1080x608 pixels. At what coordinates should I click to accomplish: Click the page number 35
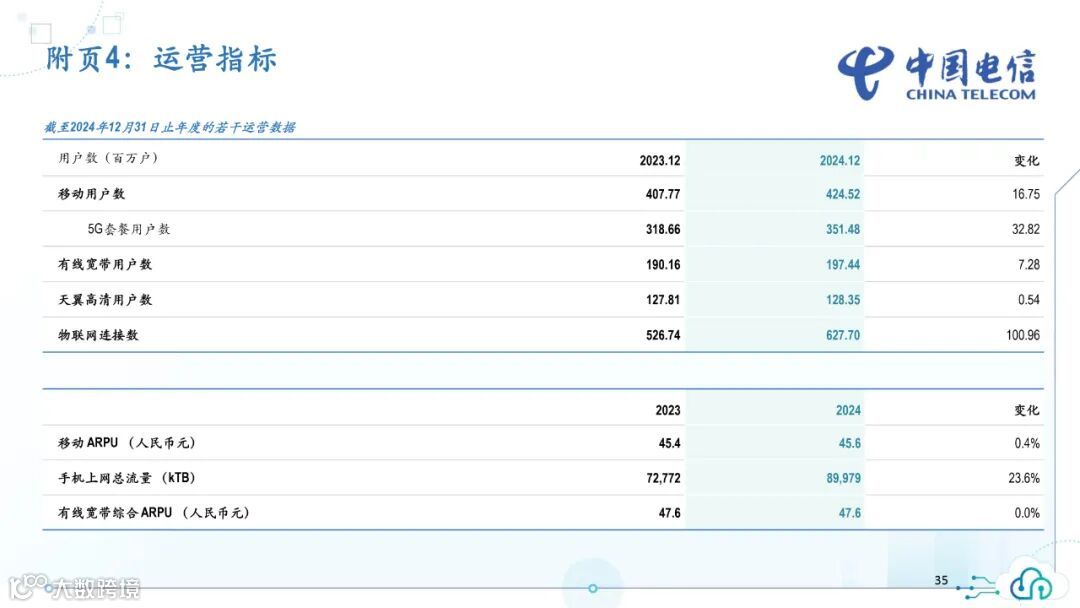[941, 580]
